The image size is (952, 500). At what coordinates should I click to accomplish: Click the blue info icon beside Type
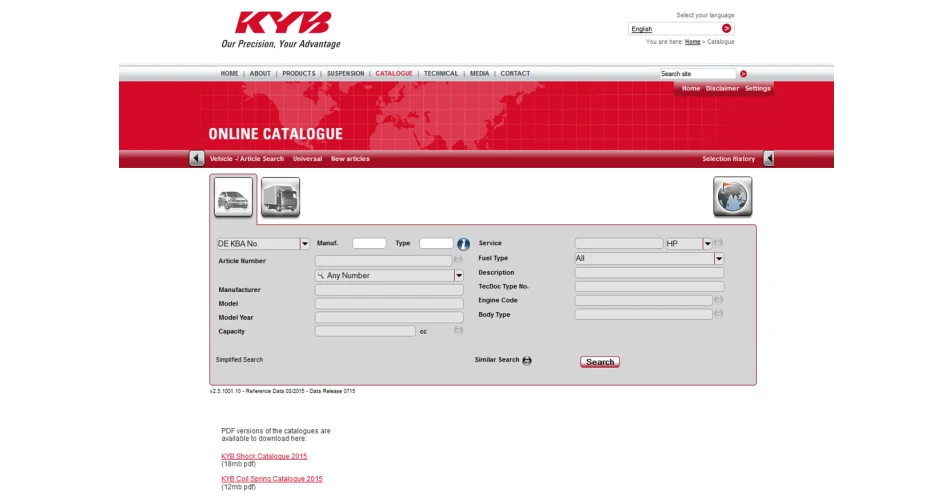(x=463, y=244)
